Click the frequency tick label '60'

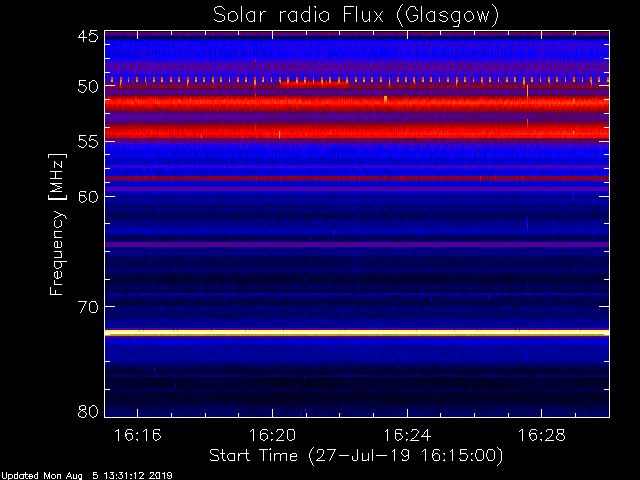[x=88, y=197]
